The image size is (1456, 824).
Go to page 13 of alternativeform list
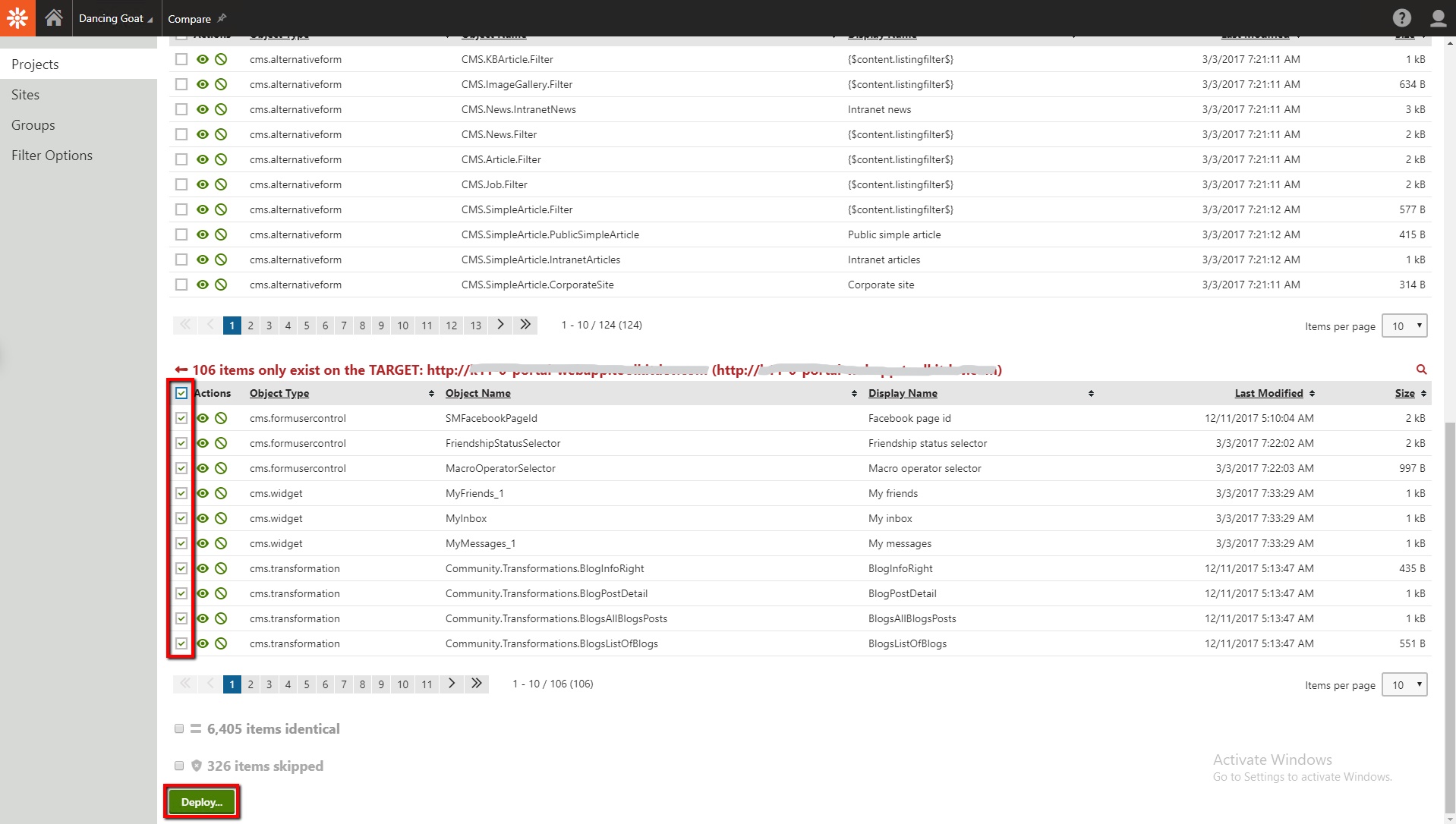(x=475, y=326)
